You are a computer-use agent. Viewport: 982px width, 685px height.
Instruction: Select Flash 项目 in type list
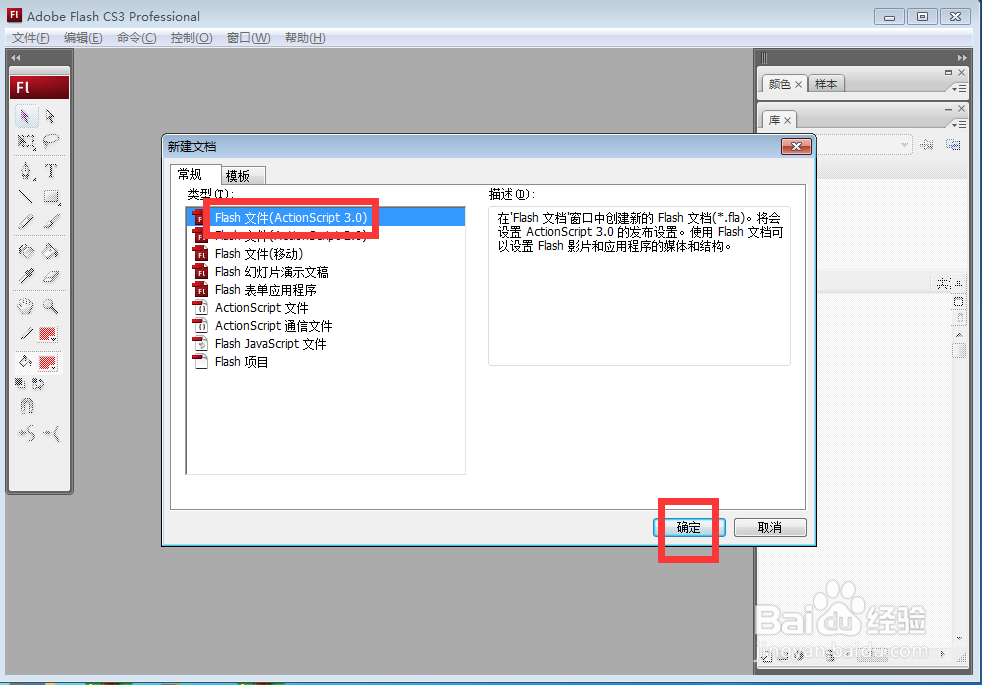click(326, 362)
